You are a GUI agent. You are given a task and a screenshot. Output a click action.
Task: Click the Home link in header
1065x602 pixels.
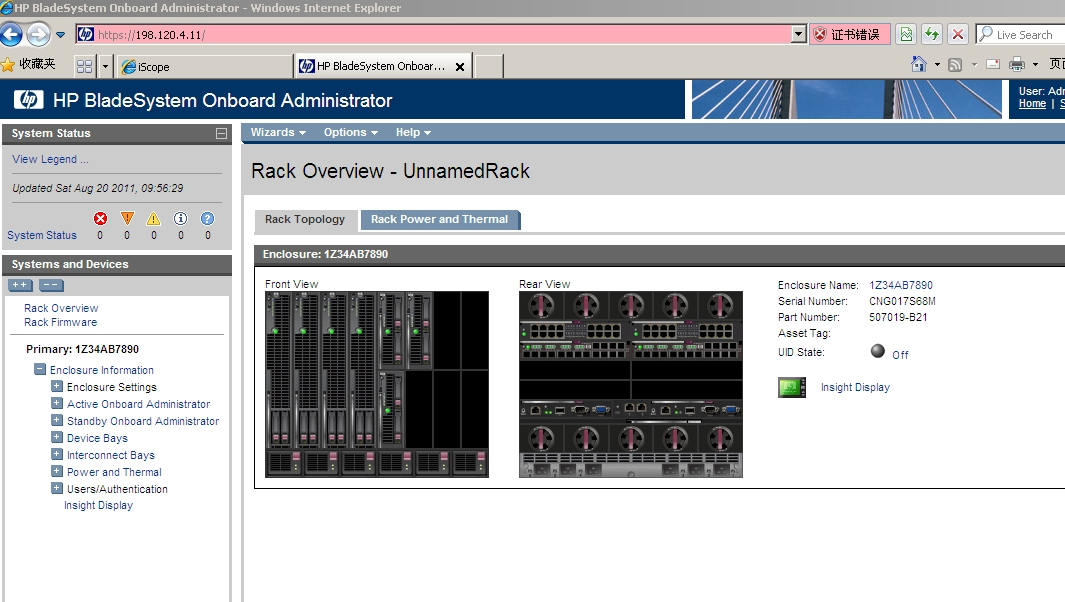point(1032,103)
